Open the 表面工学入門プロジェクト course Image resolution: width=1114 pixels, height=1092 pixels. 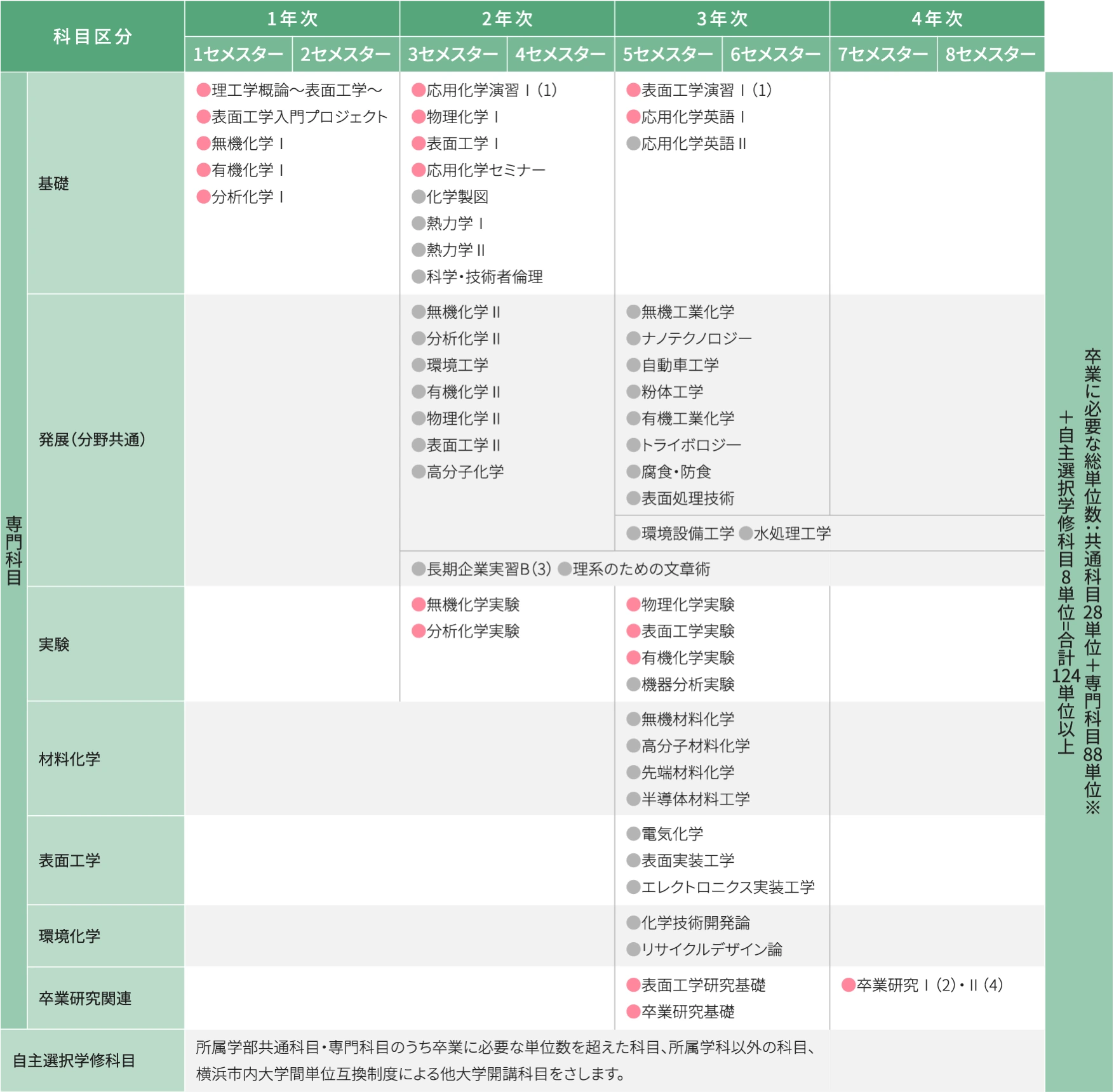pyautogui.click(x=299, y=117)
